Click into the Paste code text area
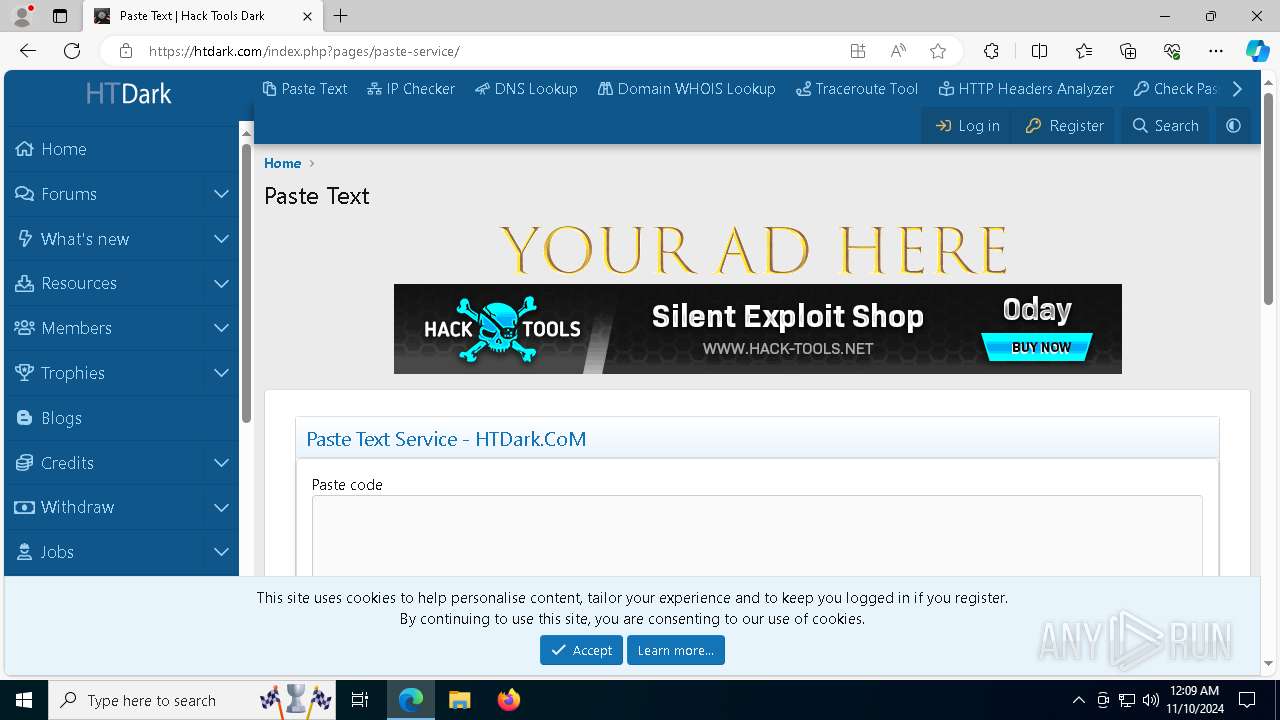This screenshot has width=1280, height=720. [757, 535]
